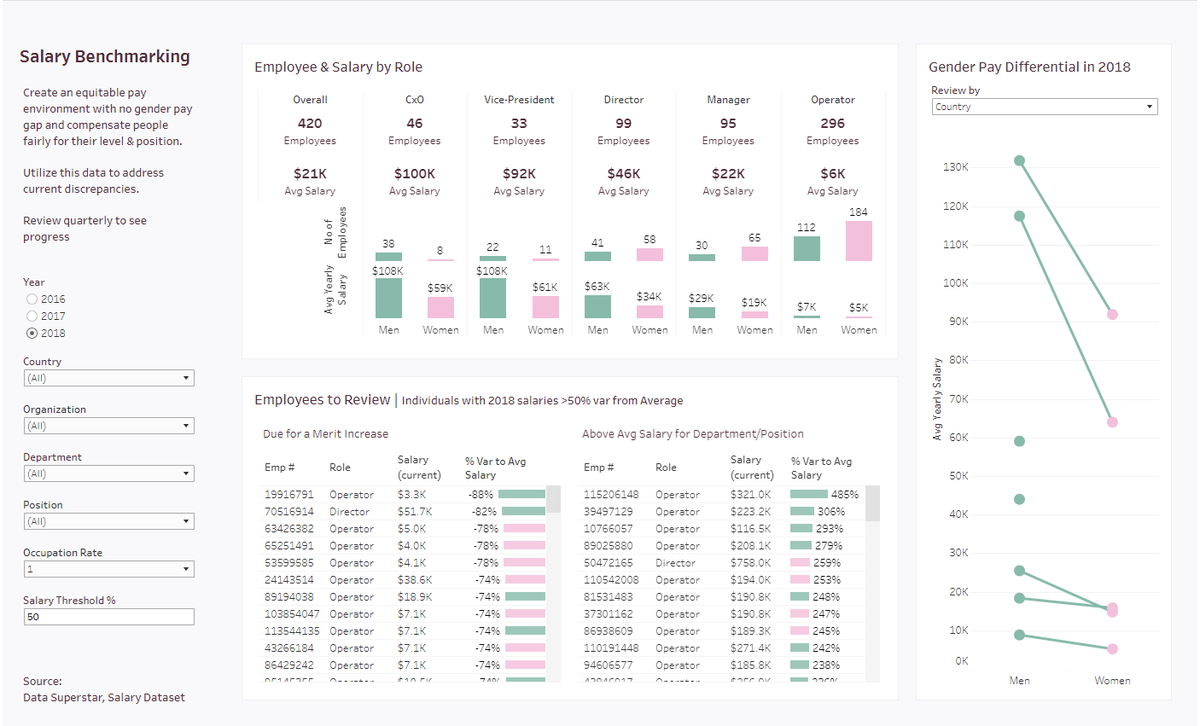Image resolution: width=1200 pixels, height=726 pixels.
Task: Click employee number 19916791
Action: [289, 494]
